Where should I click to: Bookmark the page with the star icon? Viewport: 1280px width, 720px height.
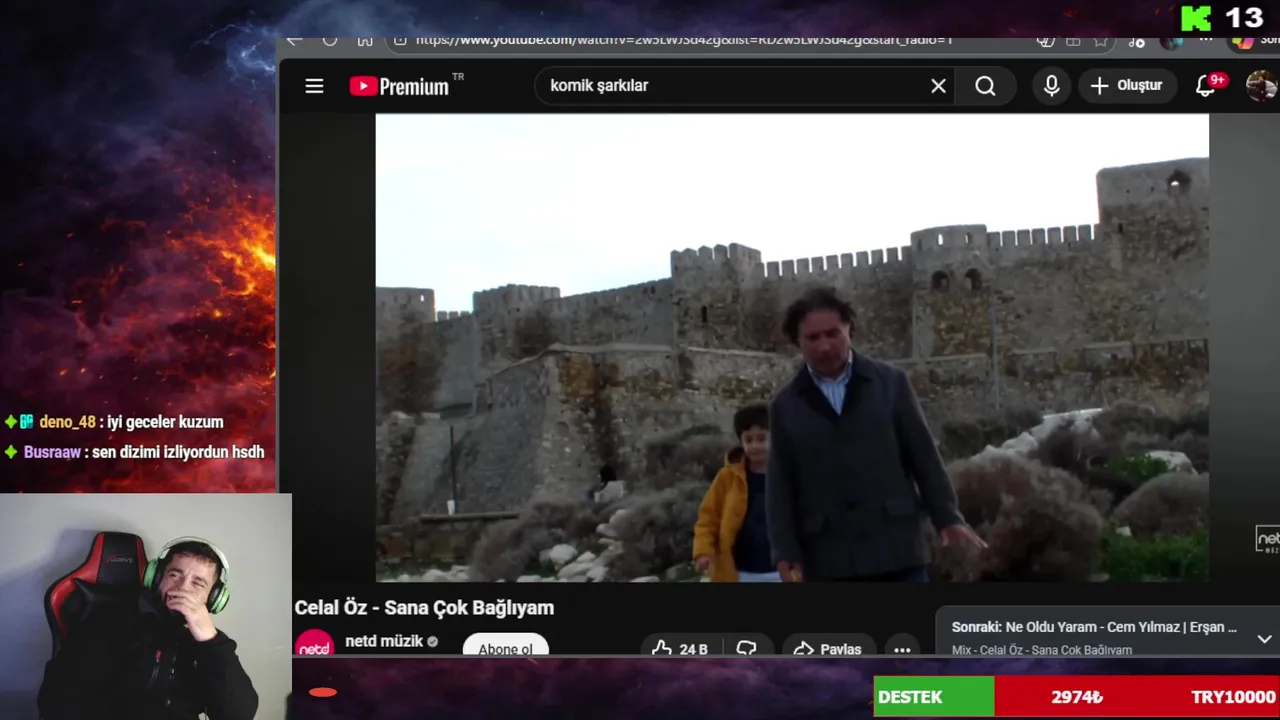[x=1100, y=41]
